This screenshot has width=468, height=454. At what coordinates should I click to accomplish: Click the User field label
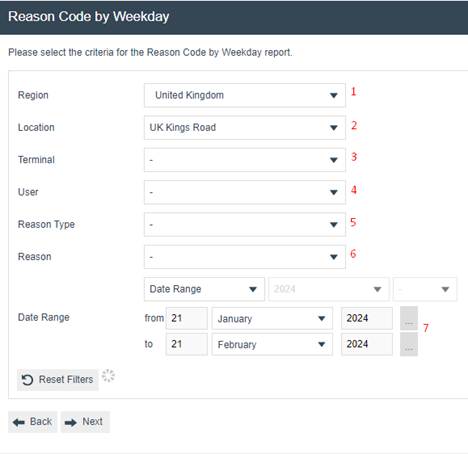[28, 192]
